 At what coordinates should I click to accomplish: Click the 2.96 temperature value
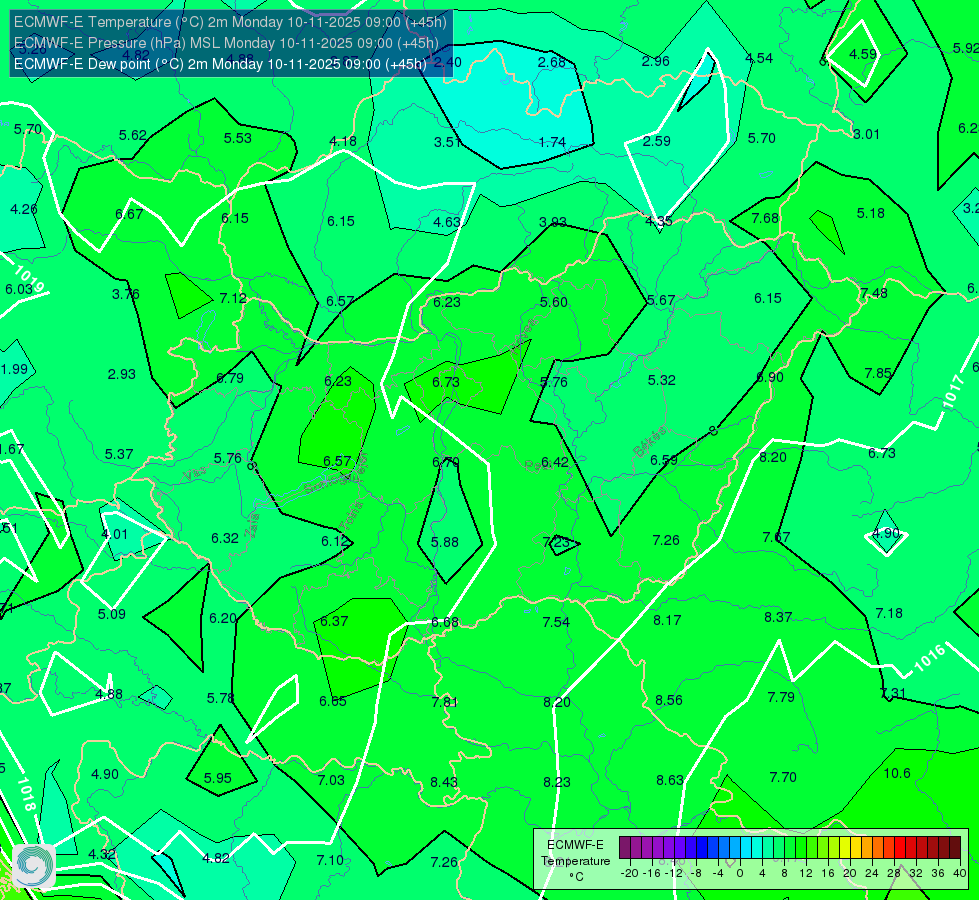[x=656, y=61]
